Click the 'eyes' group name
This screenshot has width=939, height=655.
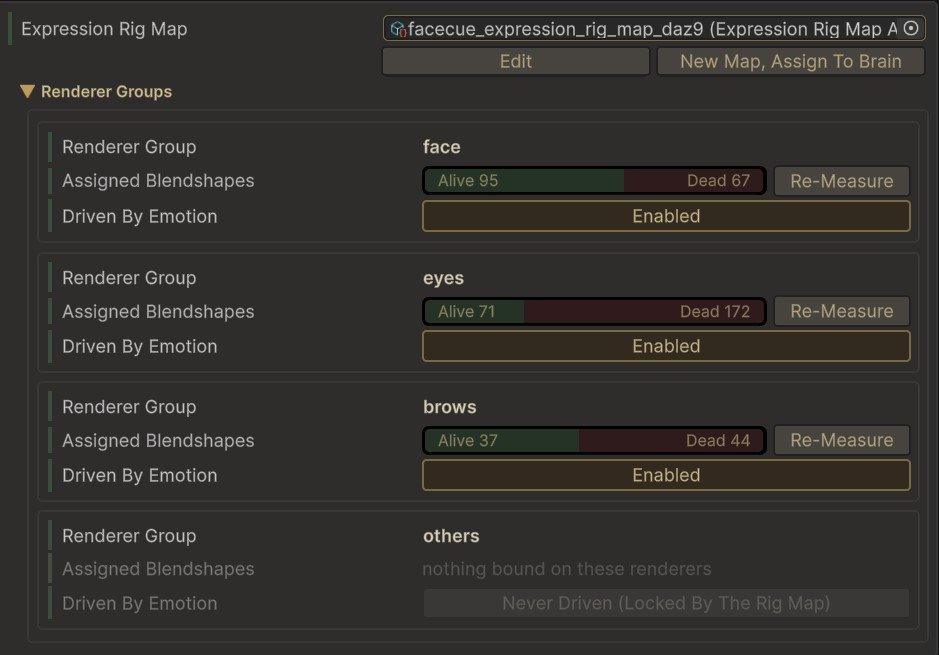[443, 278]
